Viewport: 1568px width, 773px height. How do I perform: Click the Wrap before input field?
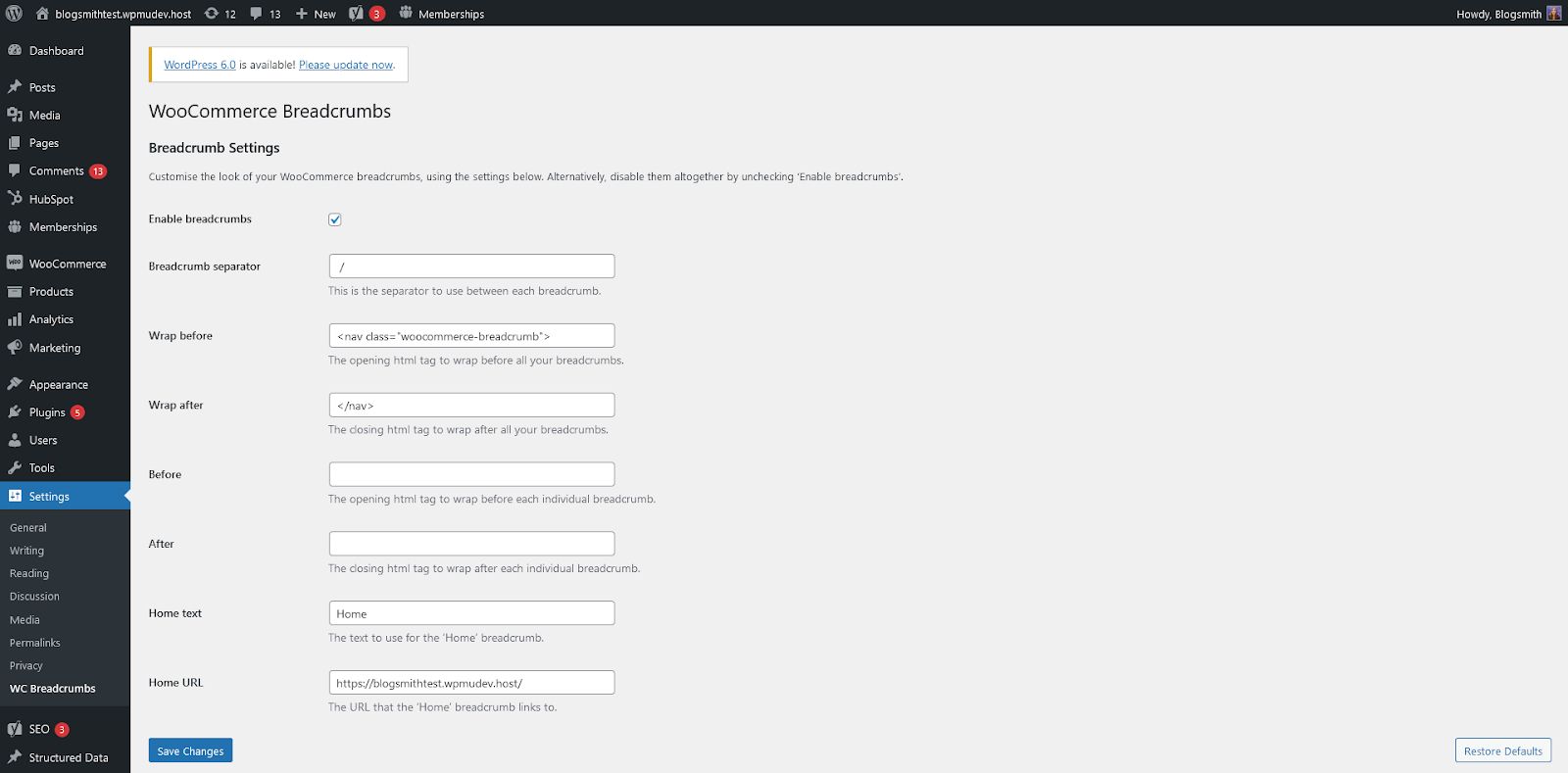(471, 336)
